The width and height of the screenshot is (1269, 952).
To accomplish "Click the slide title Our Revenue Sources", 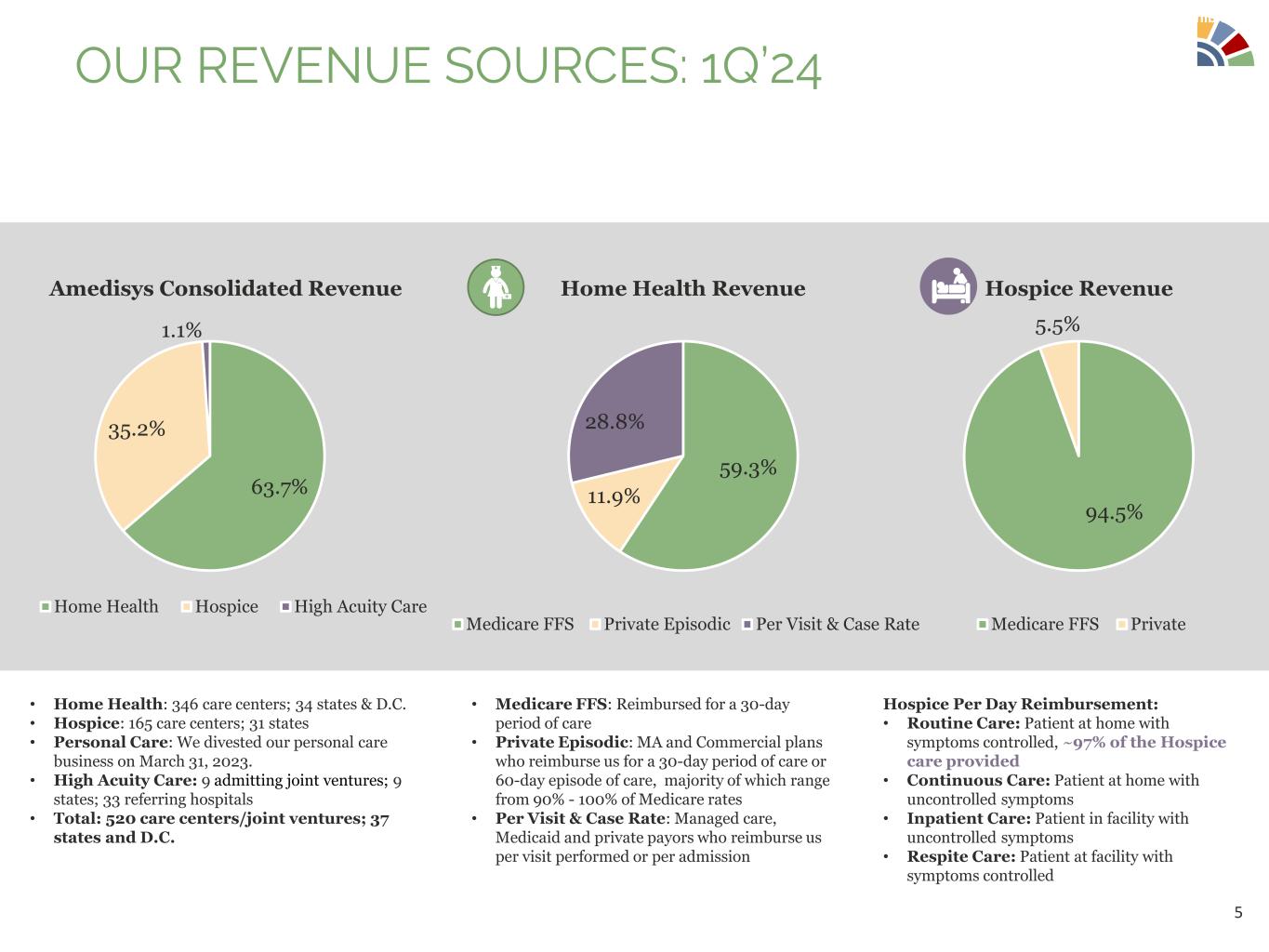I will 447,67.
